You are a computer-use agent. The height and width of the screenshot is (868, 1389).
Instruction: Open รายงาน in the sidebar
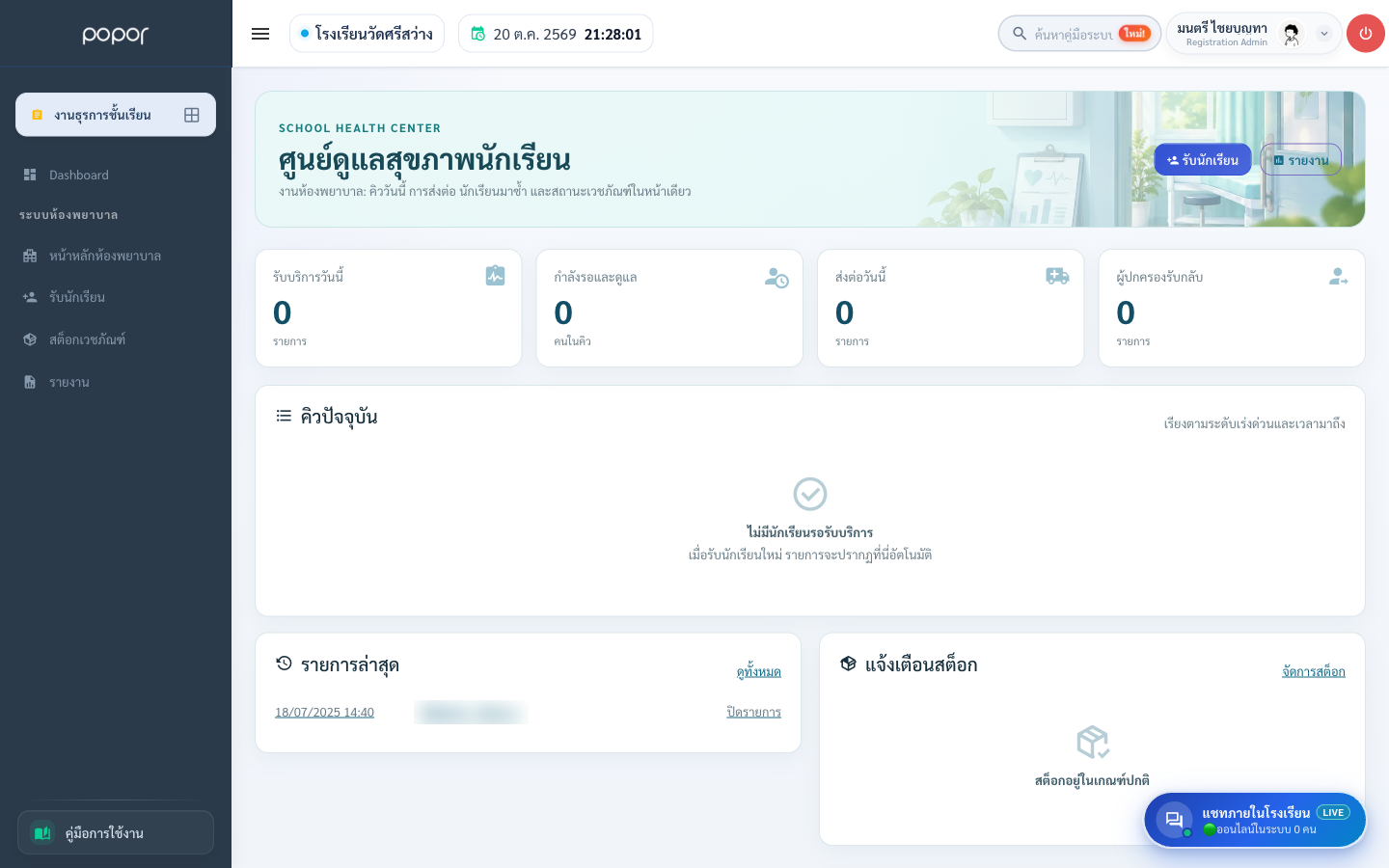116,382
